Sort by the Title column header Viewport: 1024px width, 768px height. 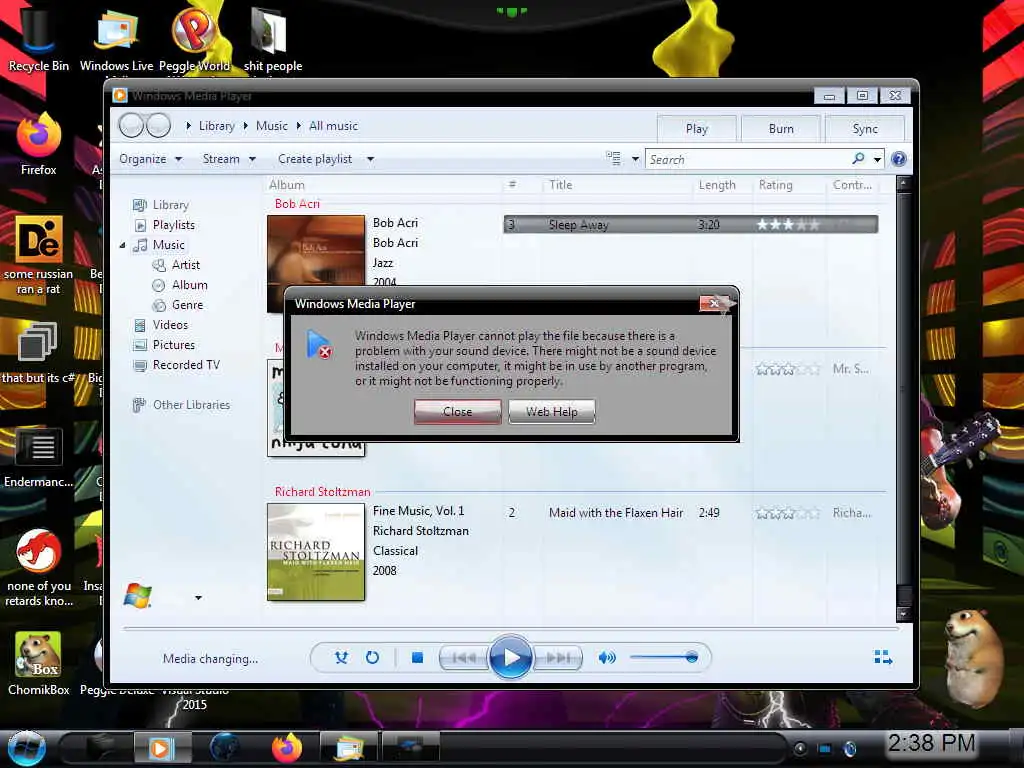(x=560, y=185)
